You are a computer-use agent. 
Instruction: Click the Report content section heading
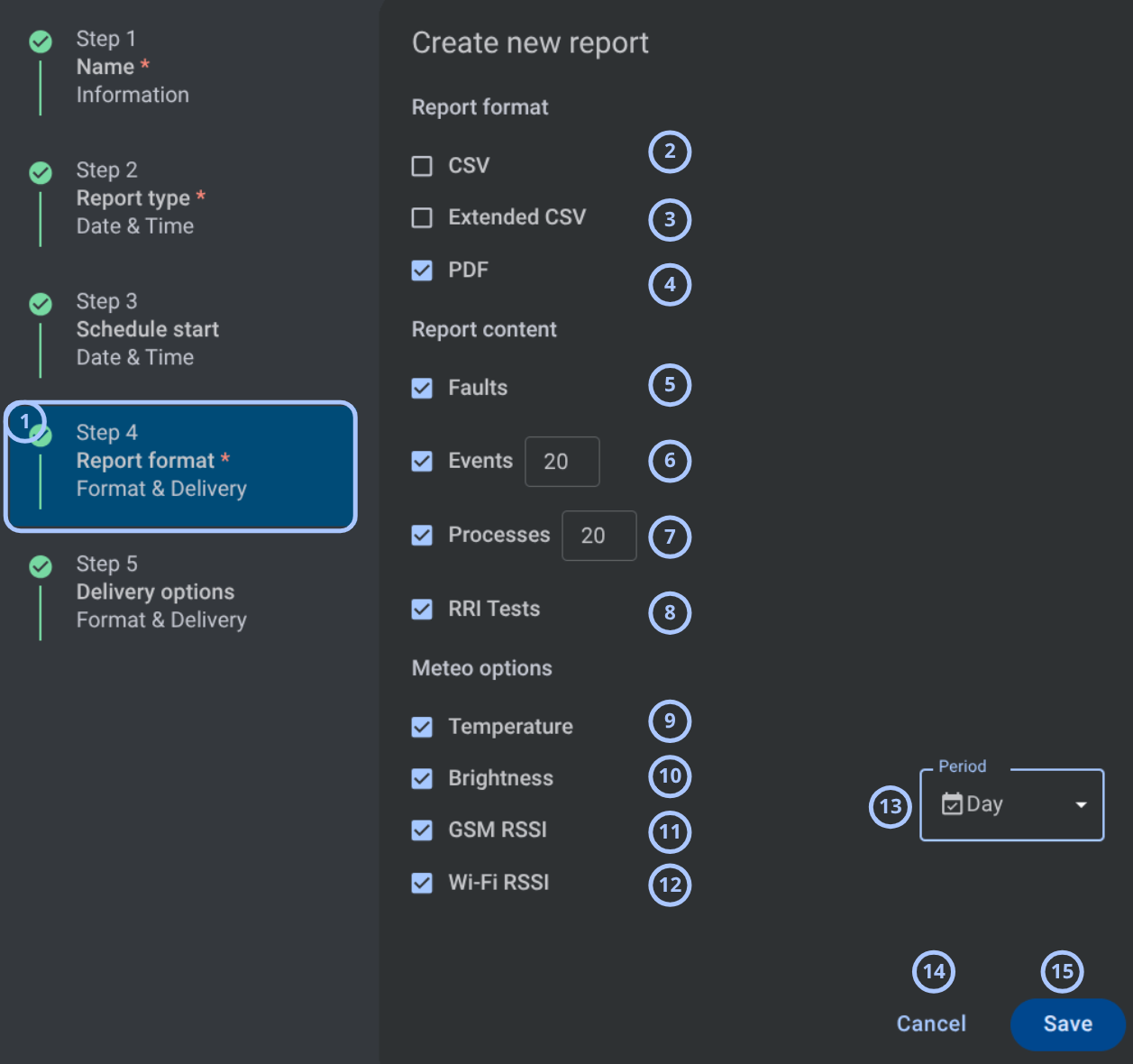coord(484,330)
